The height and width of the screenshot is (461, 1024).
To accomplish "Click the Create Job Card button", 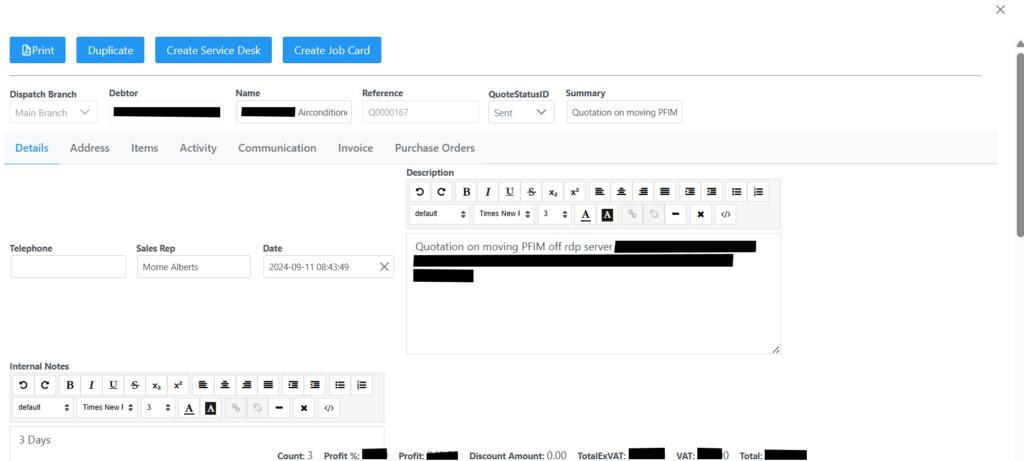I will coord(332,50).
